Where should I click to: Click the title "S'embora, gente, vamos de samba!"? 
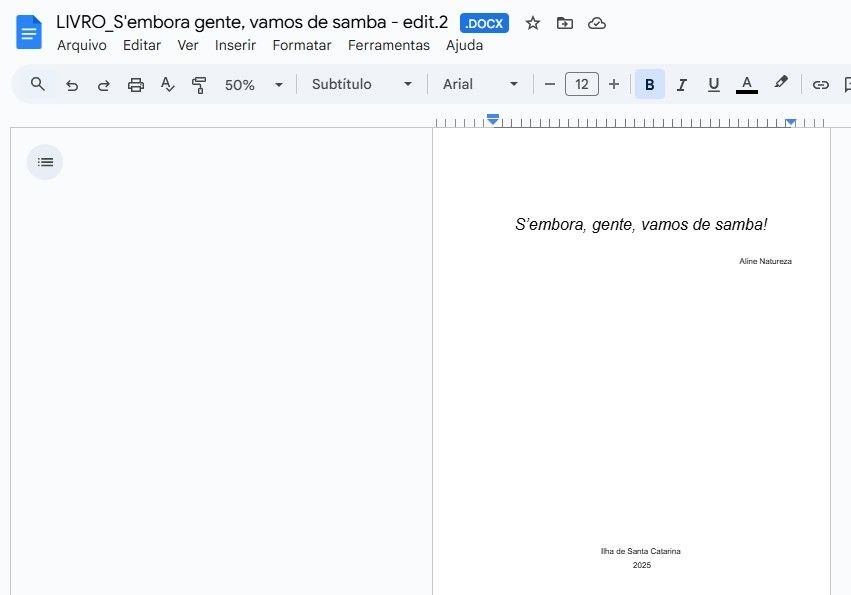(x=641, y=224)
